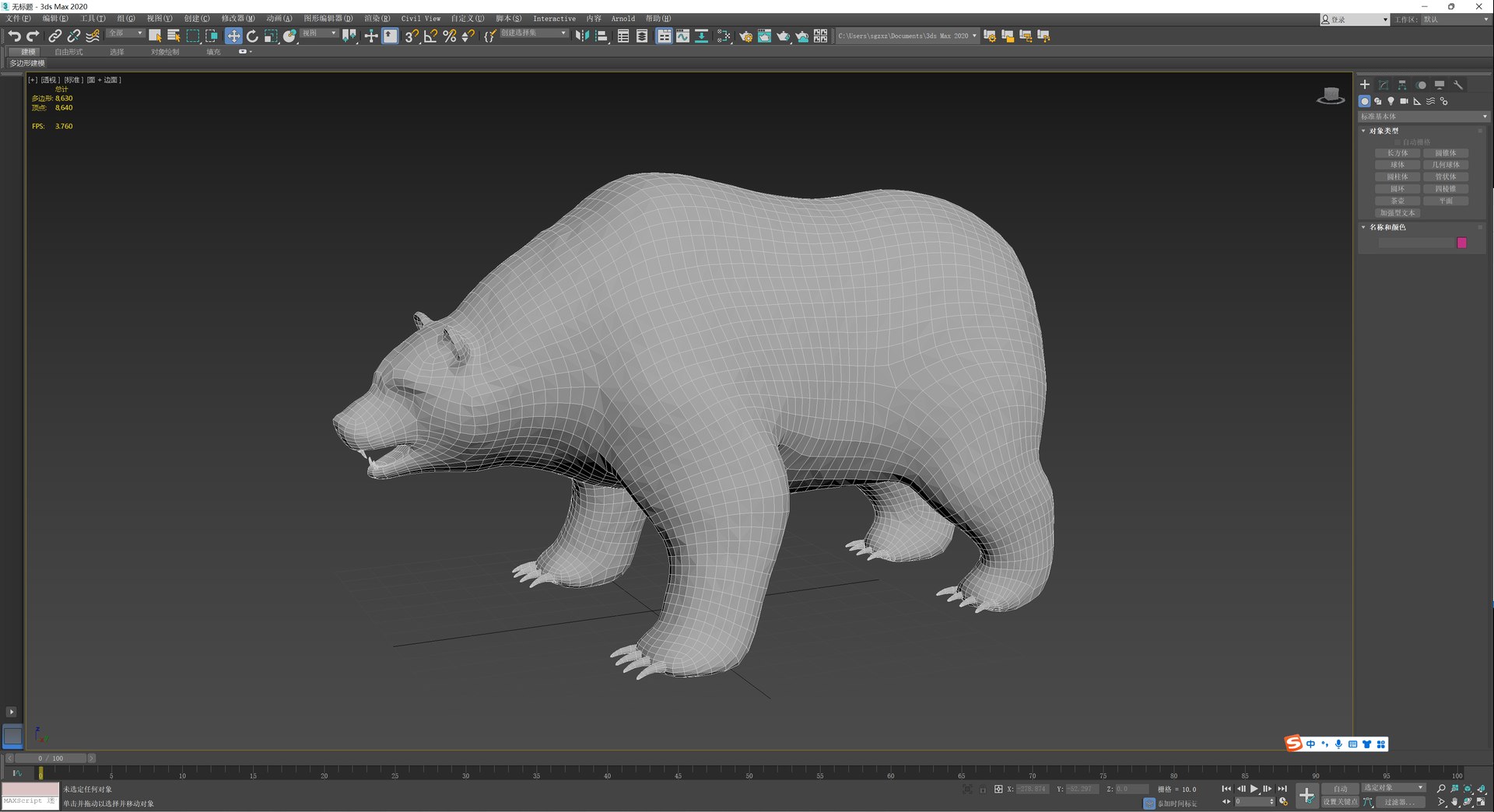Screen dimensions: 1494x812
Task: Activate the Select and Link tool
Action: click(54, 36)
